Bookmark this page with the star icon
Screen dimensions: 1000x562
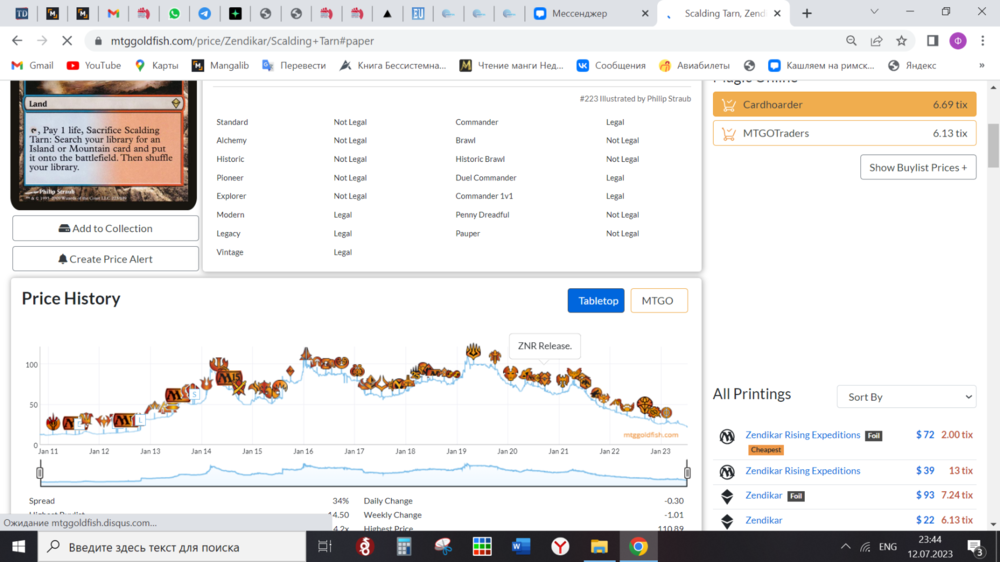tap(901, 41)
